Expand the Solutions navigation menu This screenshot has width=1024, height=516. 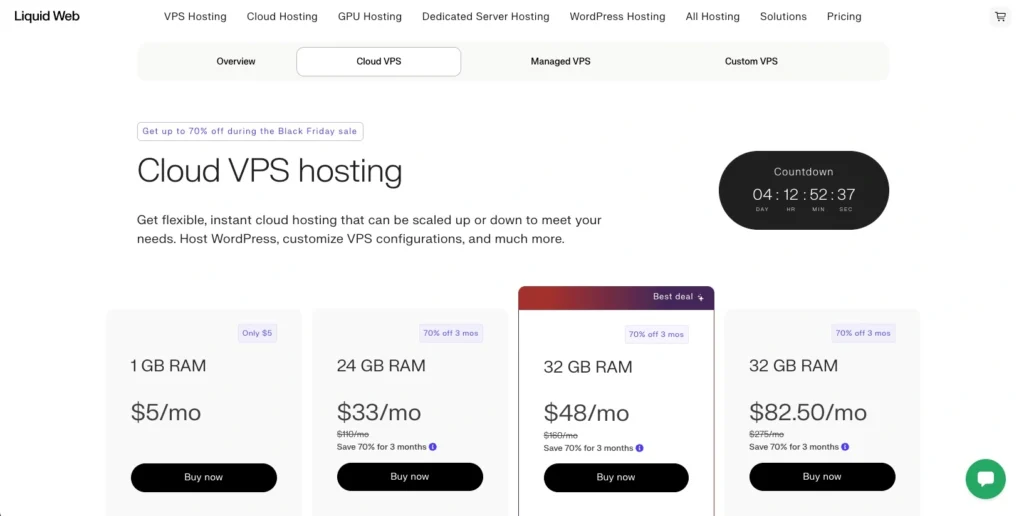click(783, 17)
